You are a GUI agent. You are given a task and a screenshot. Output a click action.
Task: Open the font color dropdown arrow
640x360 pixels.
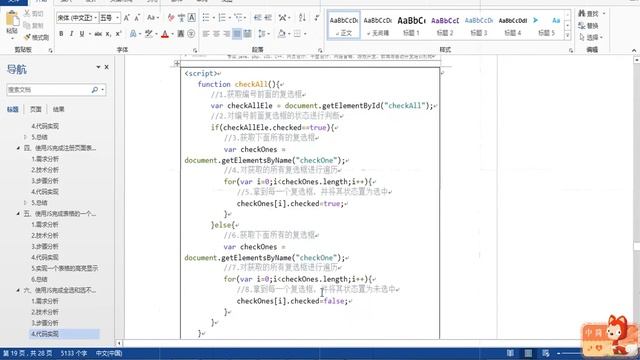tap(173, 34)
